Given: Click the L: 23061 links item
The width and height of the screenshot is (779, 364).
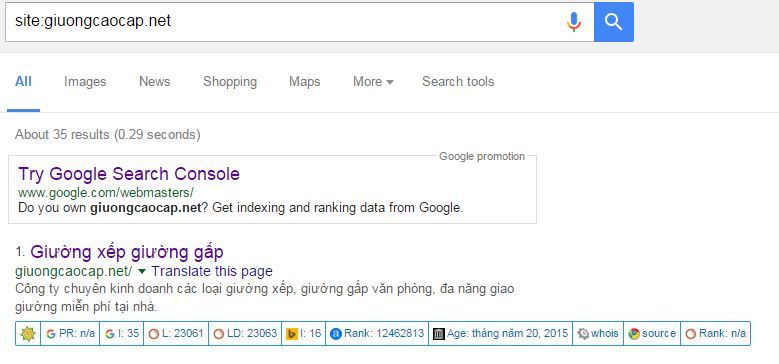Looking at the screenshot, I should click(176, 334).
